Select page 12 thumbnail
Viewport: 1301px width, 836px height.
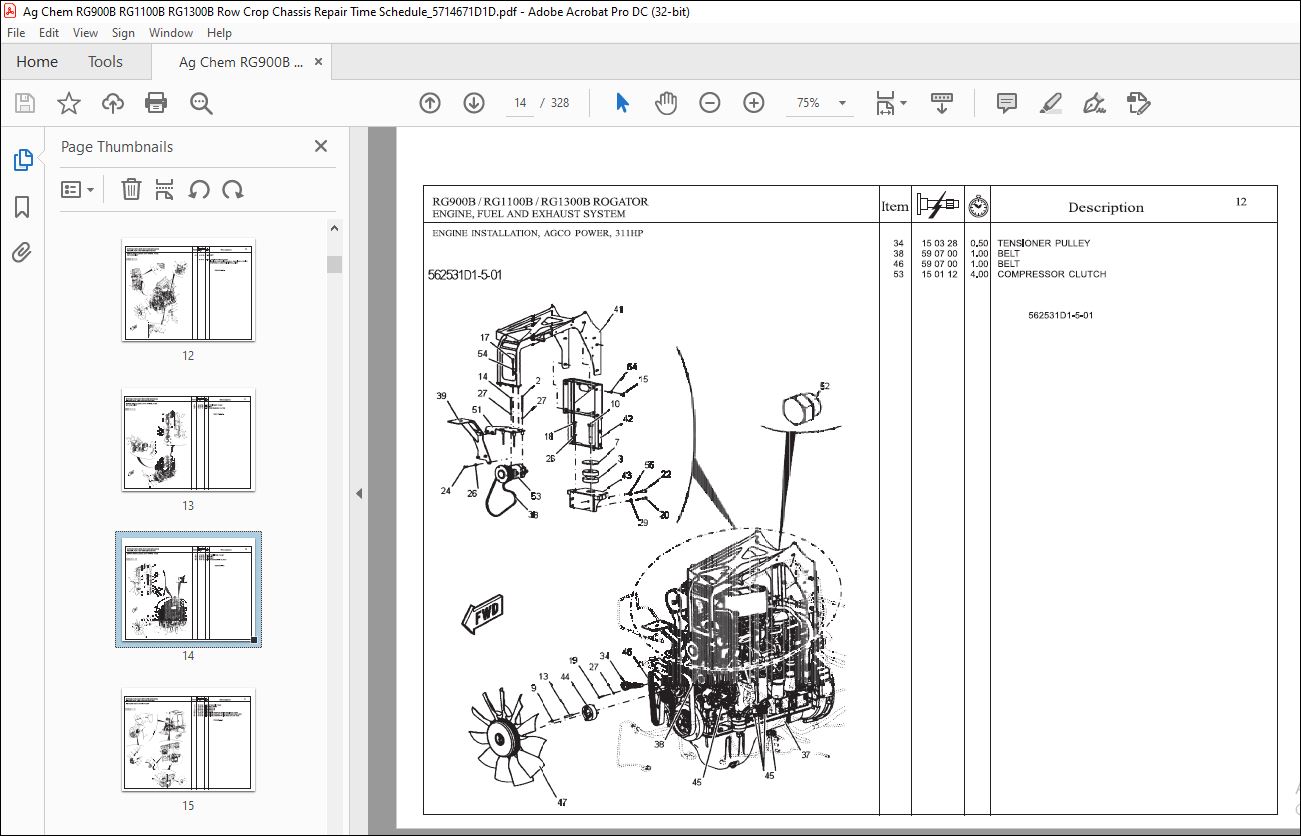point(188,290)
